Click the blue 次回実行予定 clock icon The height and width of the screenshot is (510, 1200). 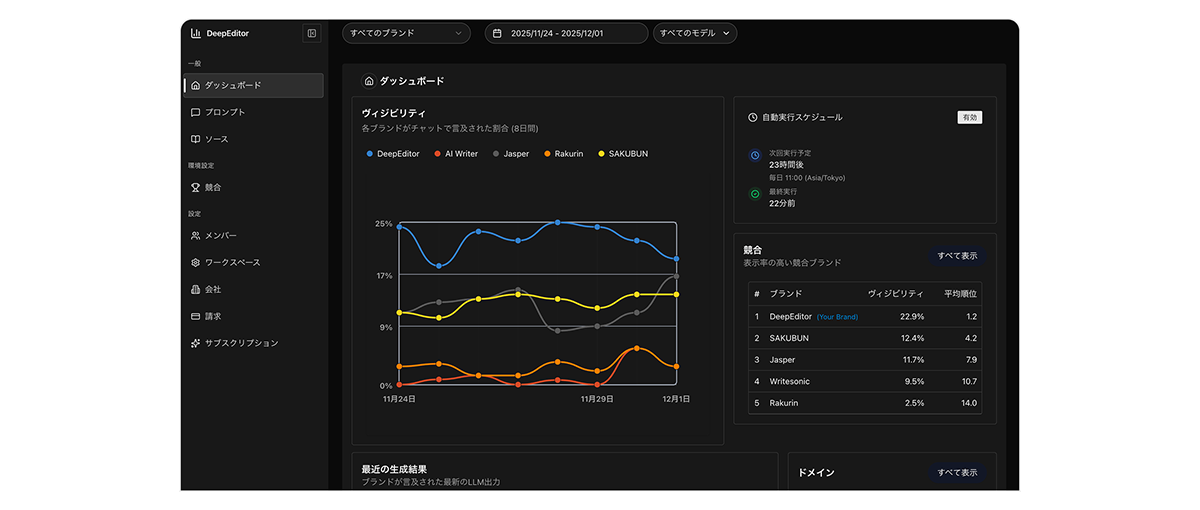click(x=755, y=156)
